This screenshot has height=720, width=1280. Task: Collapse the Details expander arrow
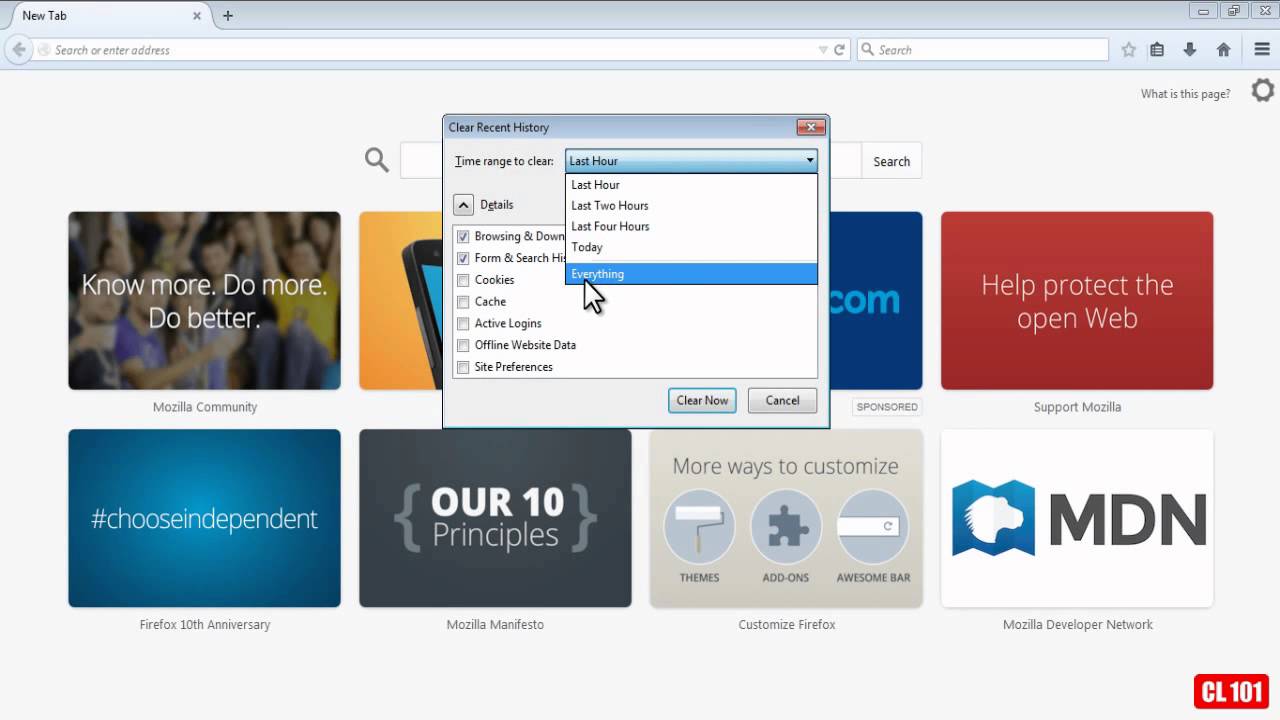(463, 204)
